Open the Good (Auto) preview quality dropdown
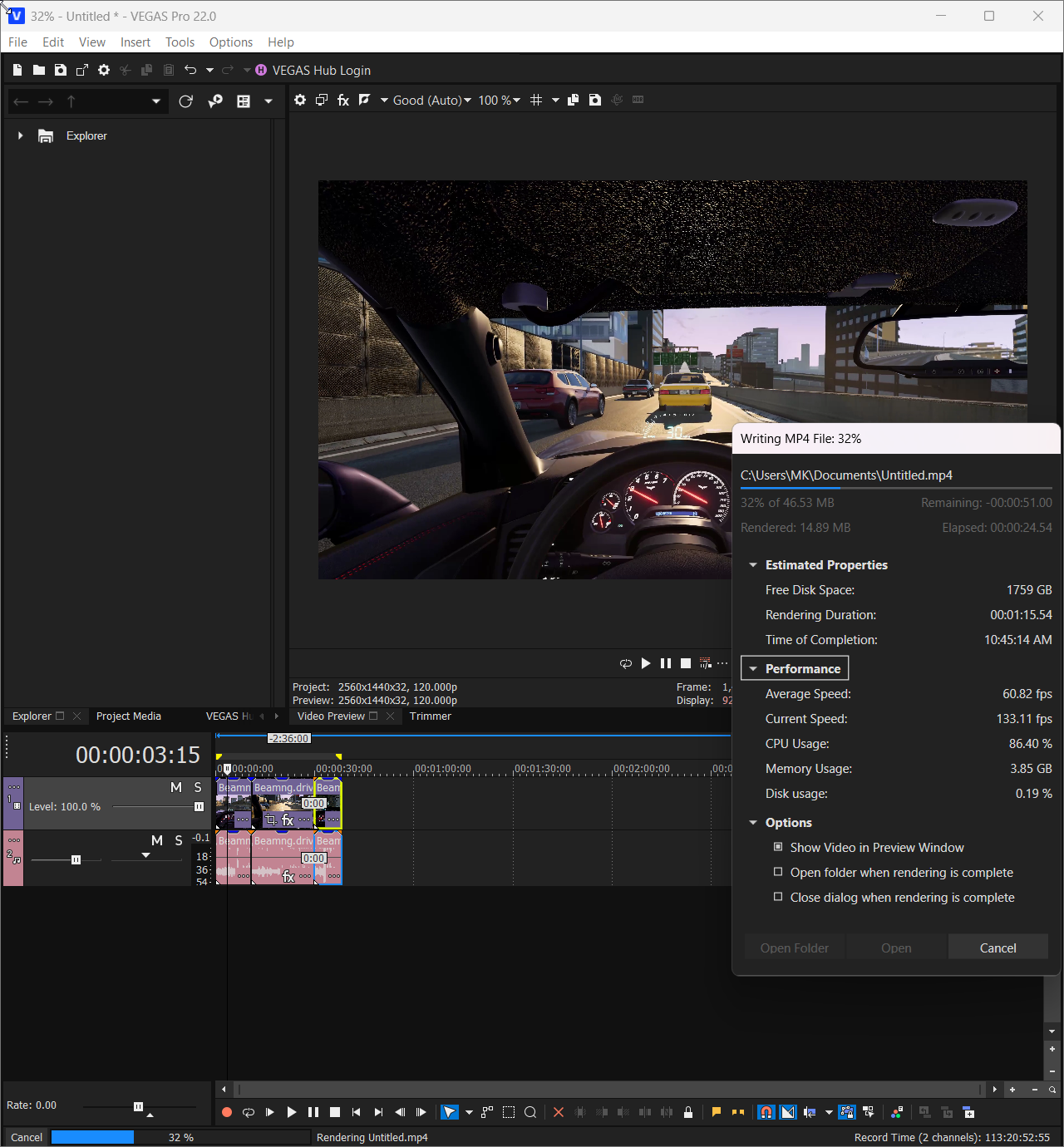Viewport: 1064px width, 1147px height. click(431, 100)
